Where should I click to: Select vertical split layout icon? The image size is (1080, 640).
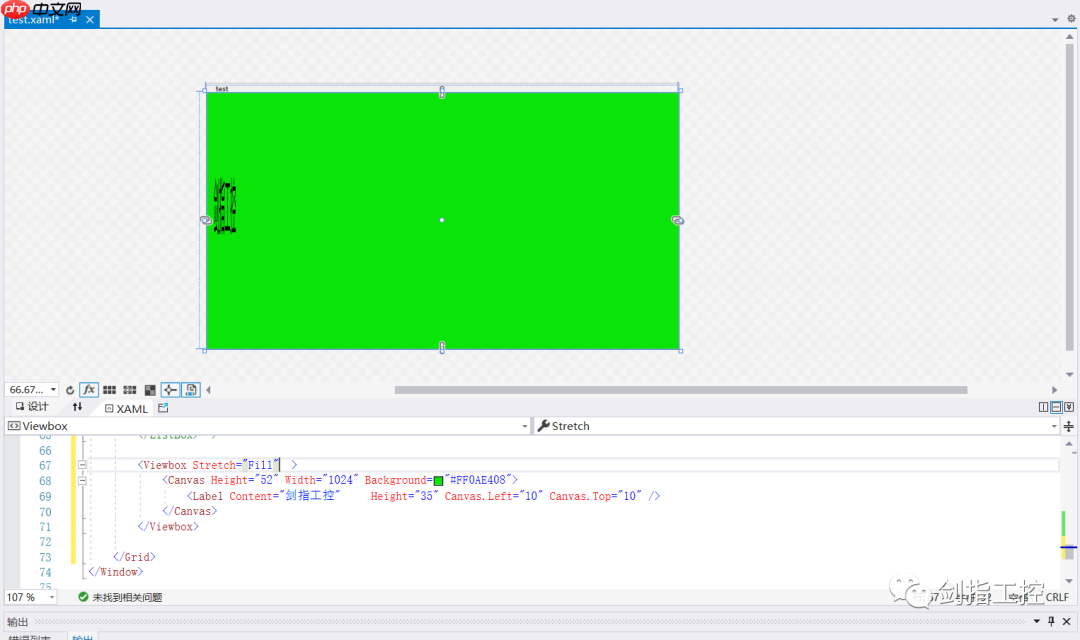(1043, 407)
